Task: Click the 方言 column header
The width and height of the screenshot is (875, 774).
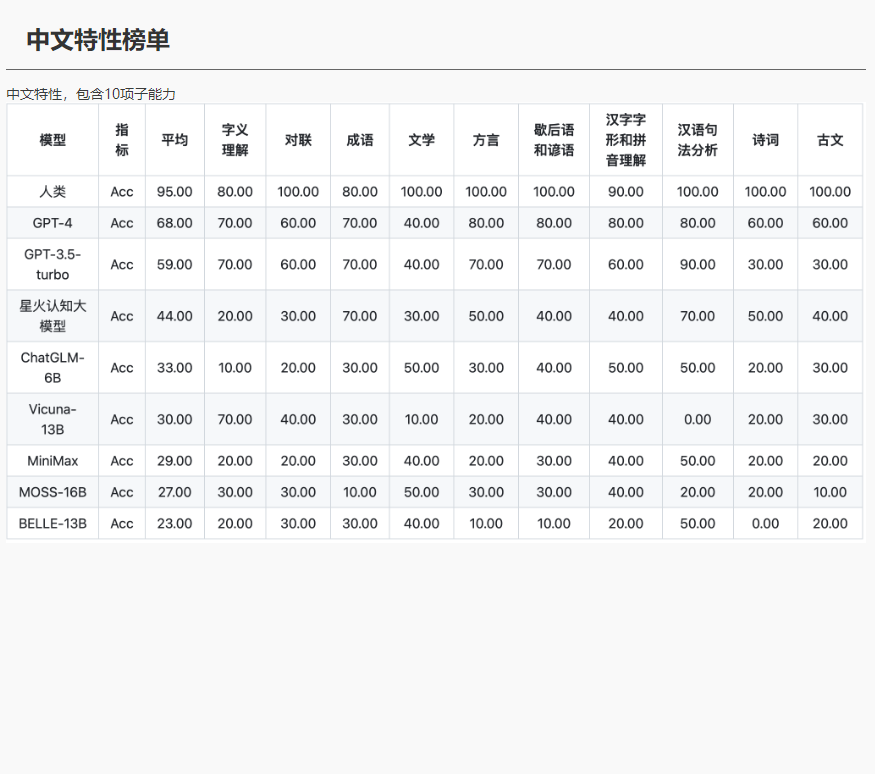Action: coord(486,140)
